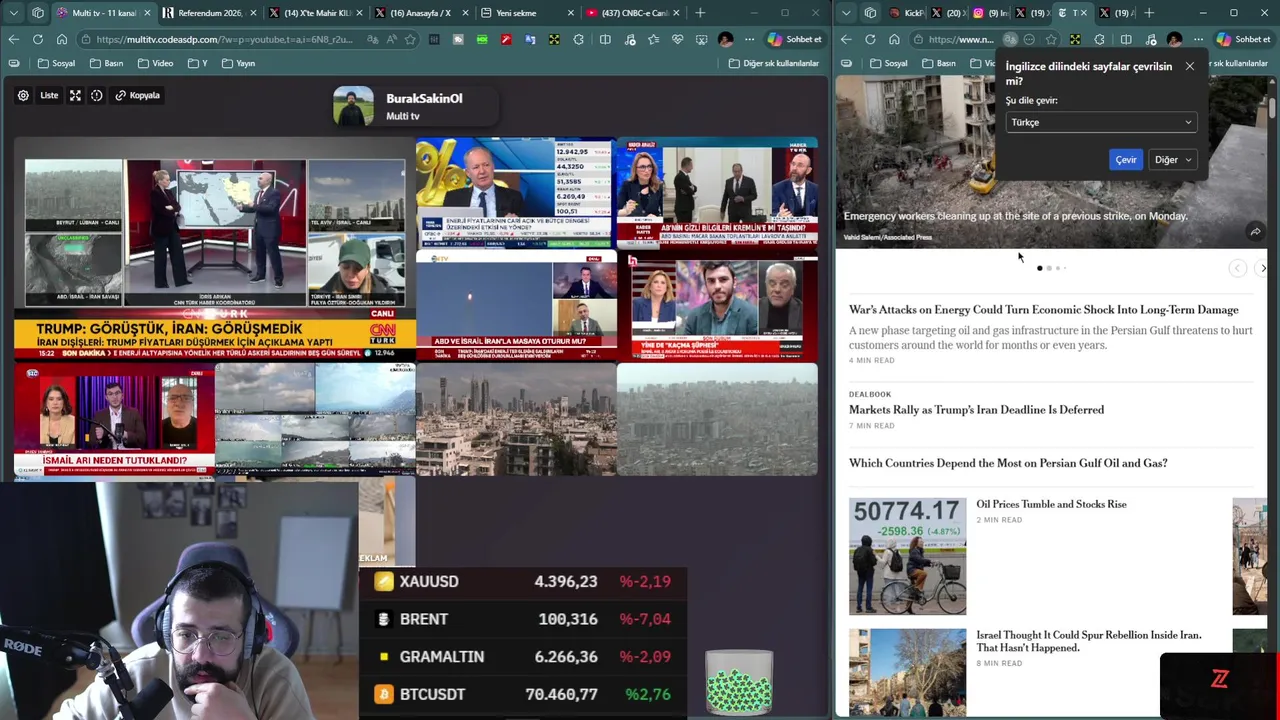
Task: Open Markets Rally as Trump's Iran Deadline article
Action: coord(976,410)
